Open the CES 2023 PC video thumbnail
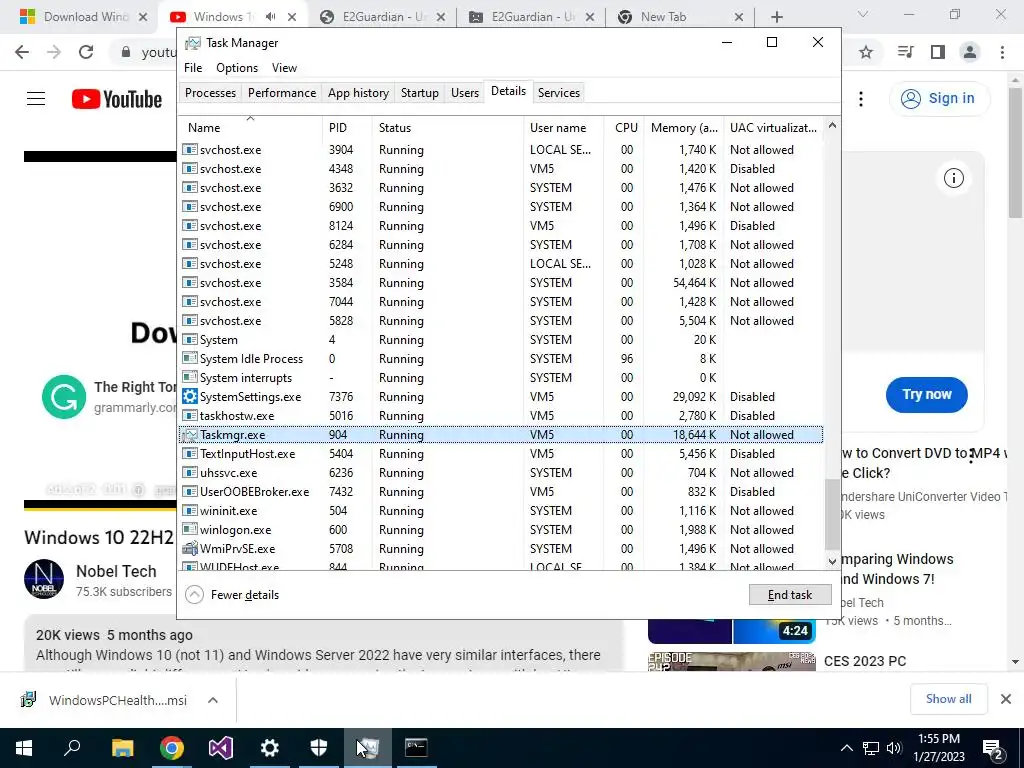Viewport: 1024px width, 768px height. coord(731,662)
